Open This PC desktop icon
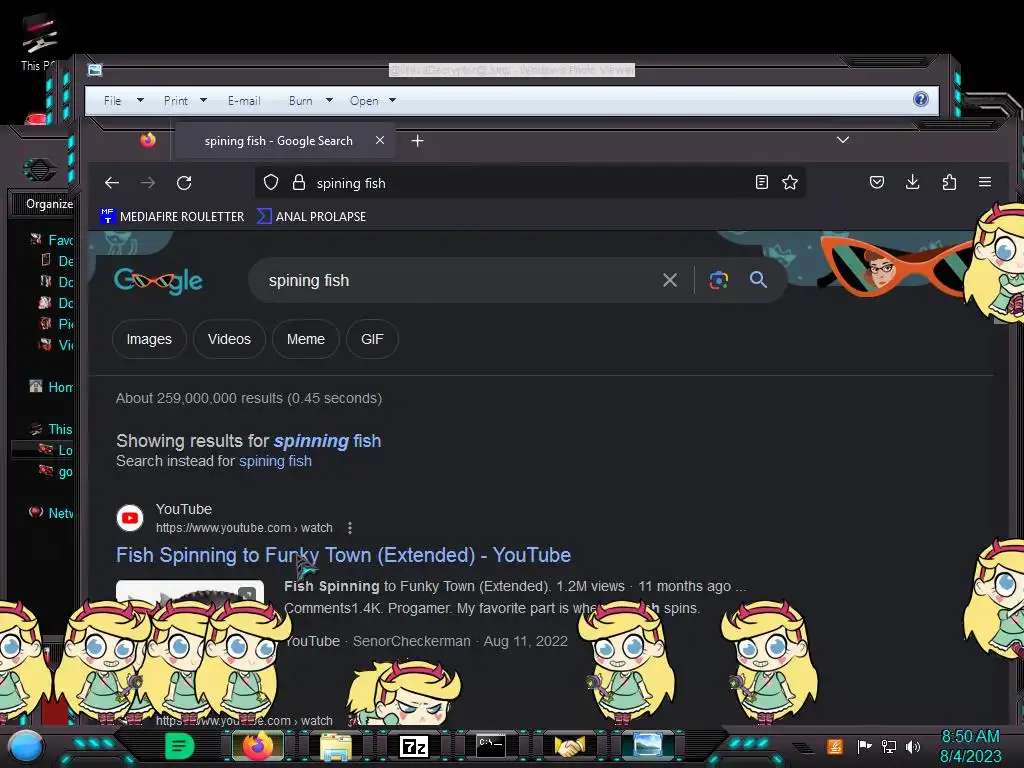1024x768 pixels. 39,42
